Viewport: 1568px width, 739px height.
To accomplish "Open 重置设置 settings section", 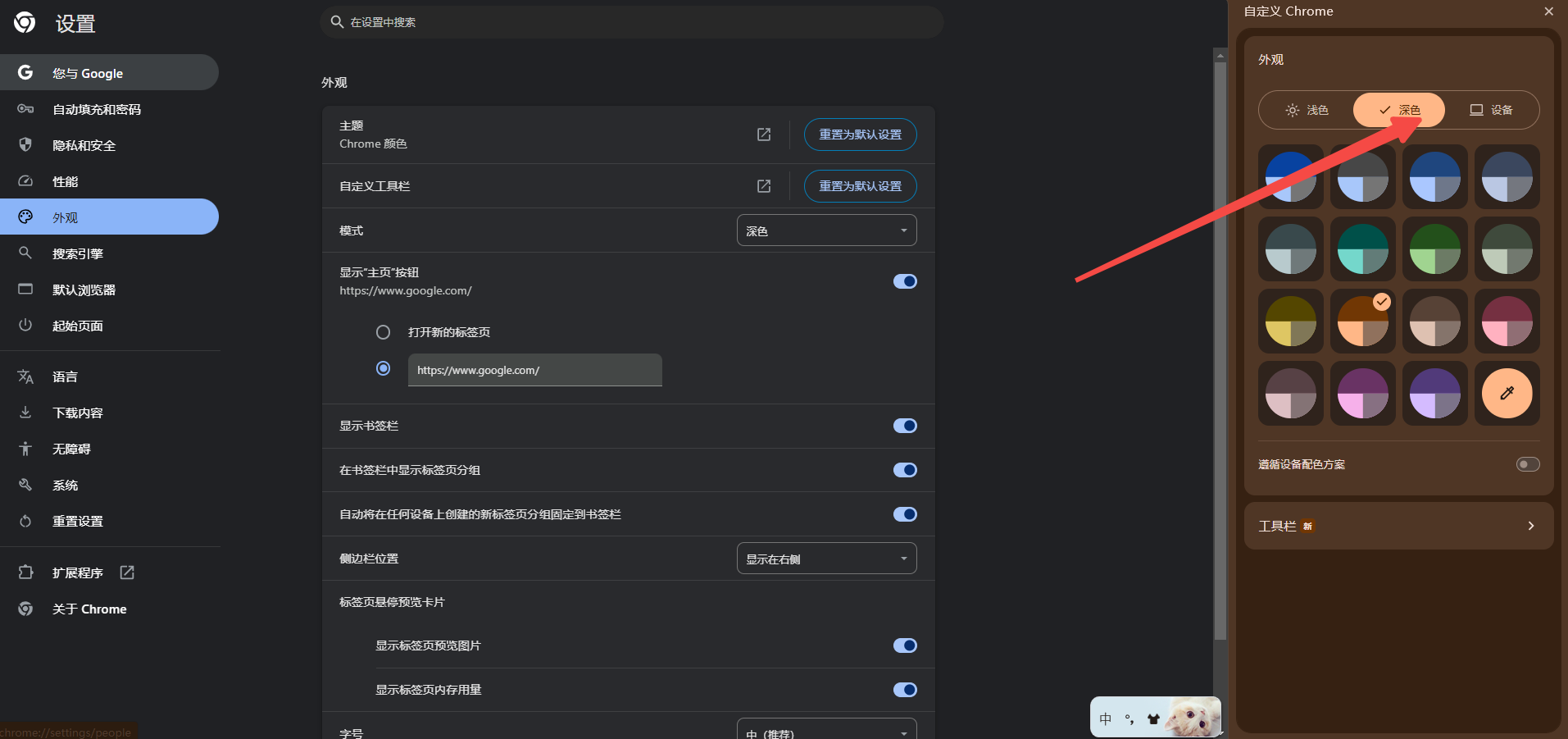I will [109, 521].
